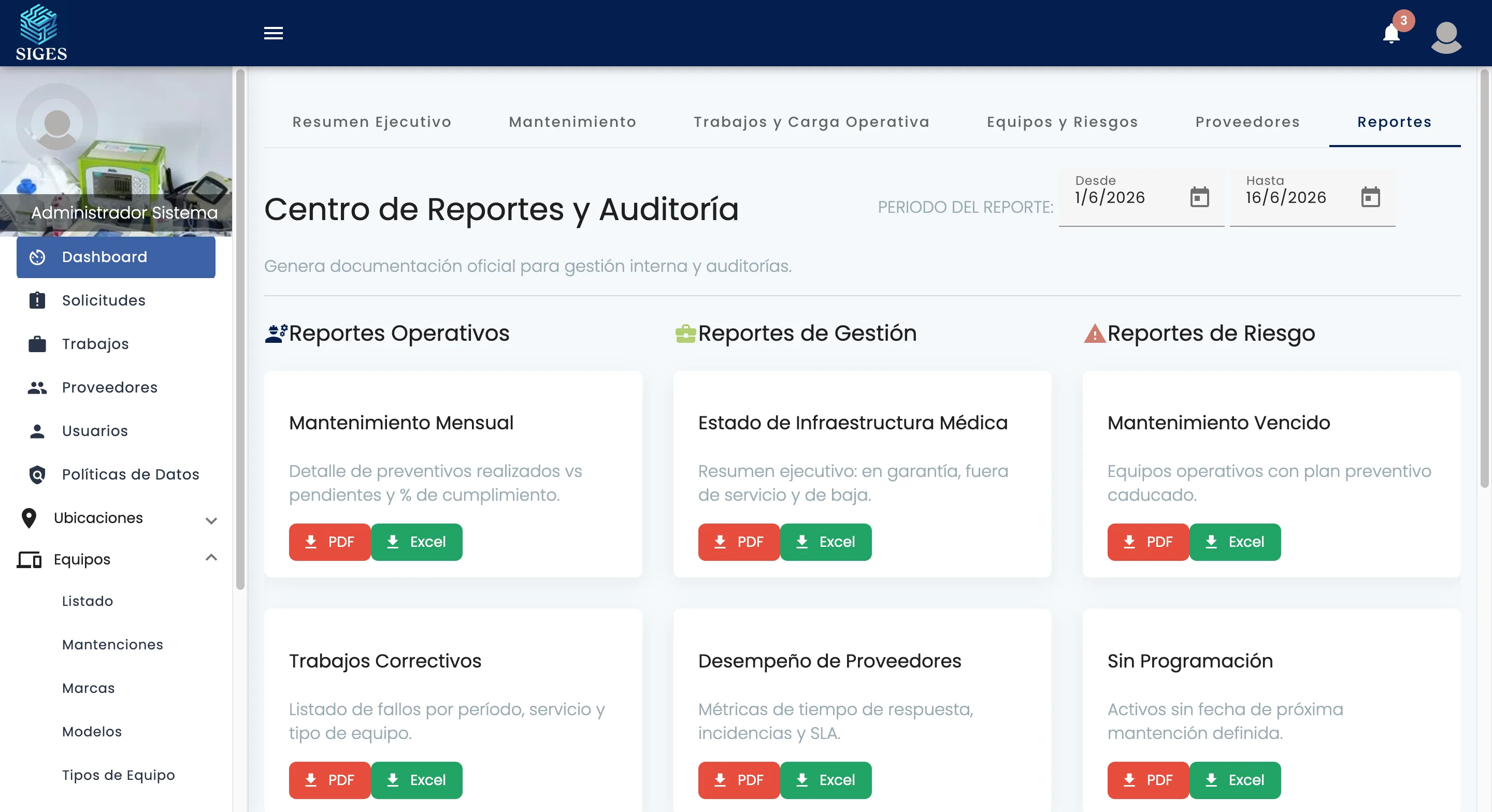The height and width of the screenshot is (812, 1492).
Task: Open the Hasta date calendar picker
Action: [x=1370, y=197]
